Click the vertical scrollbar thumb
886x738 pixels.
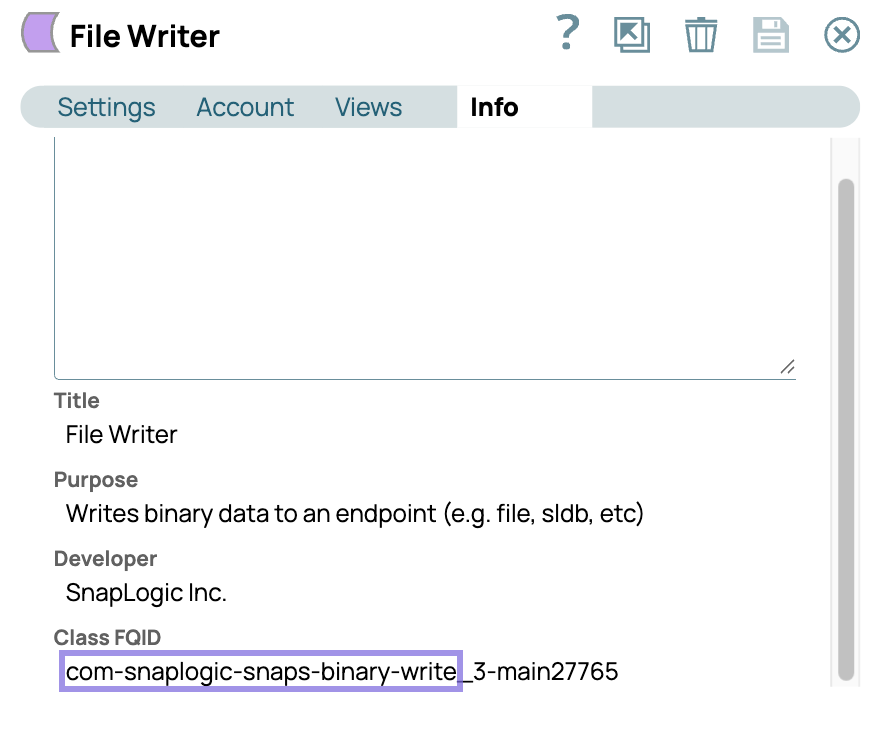846,430
